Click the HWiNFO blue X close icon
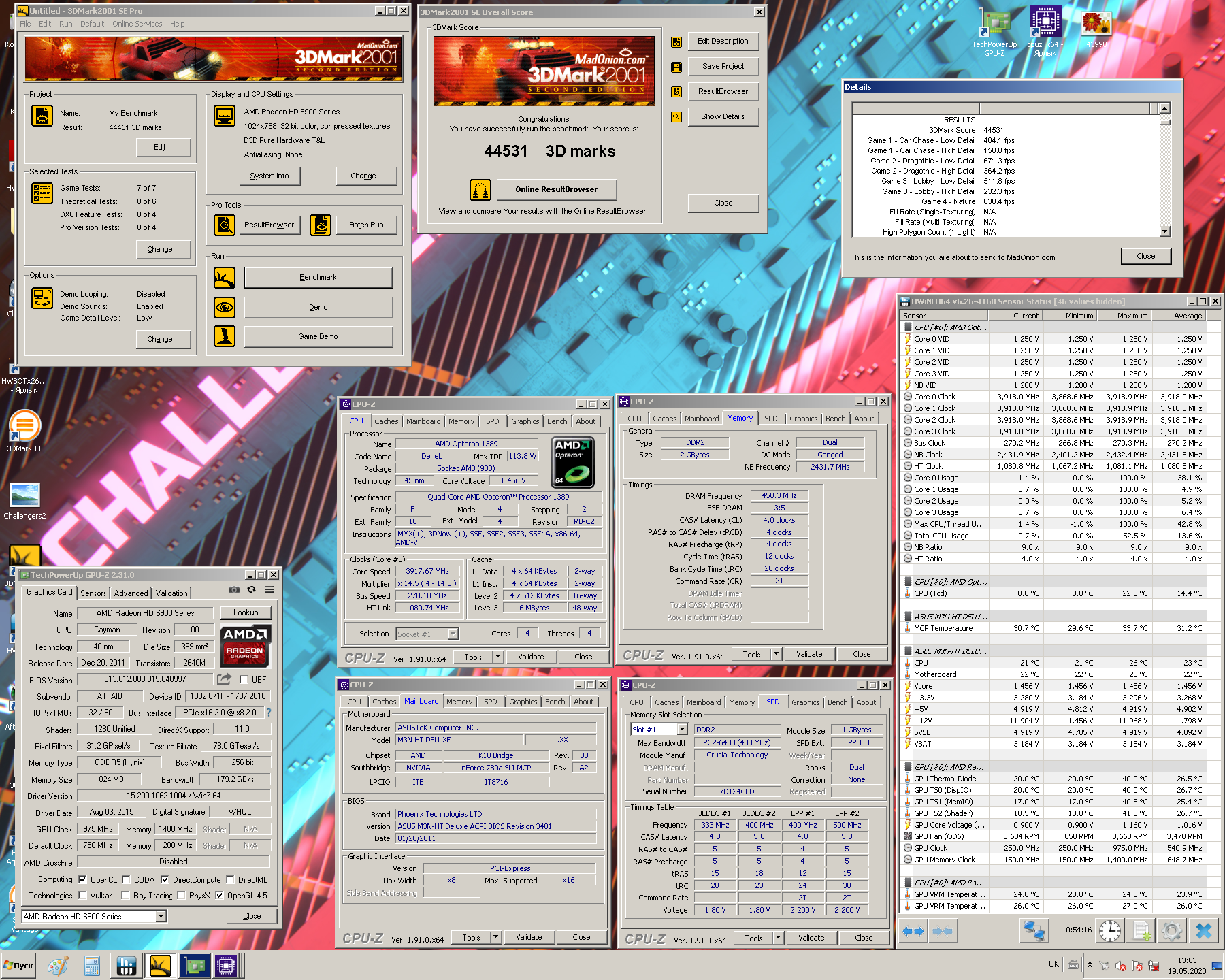1225x980 pixels. pos(1203,930)
